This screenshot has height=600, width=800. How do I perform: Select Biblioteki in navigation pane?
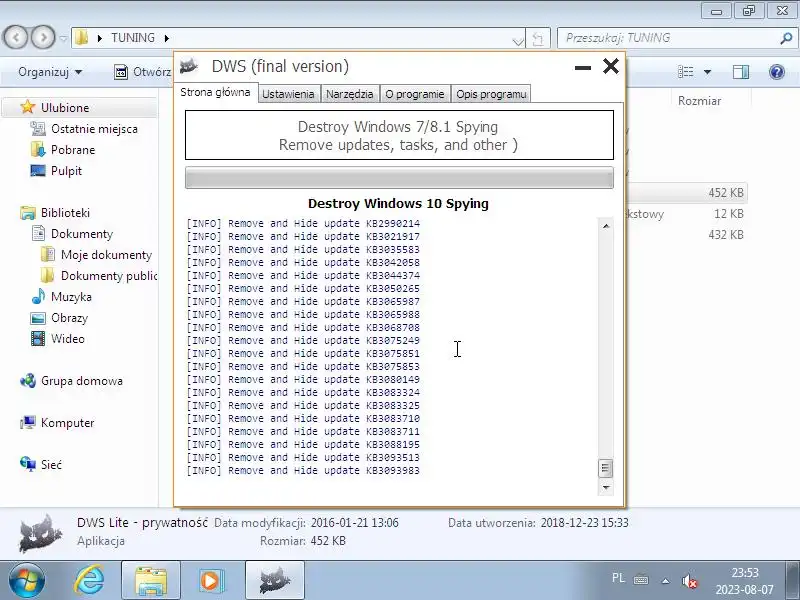click(65, 213)
